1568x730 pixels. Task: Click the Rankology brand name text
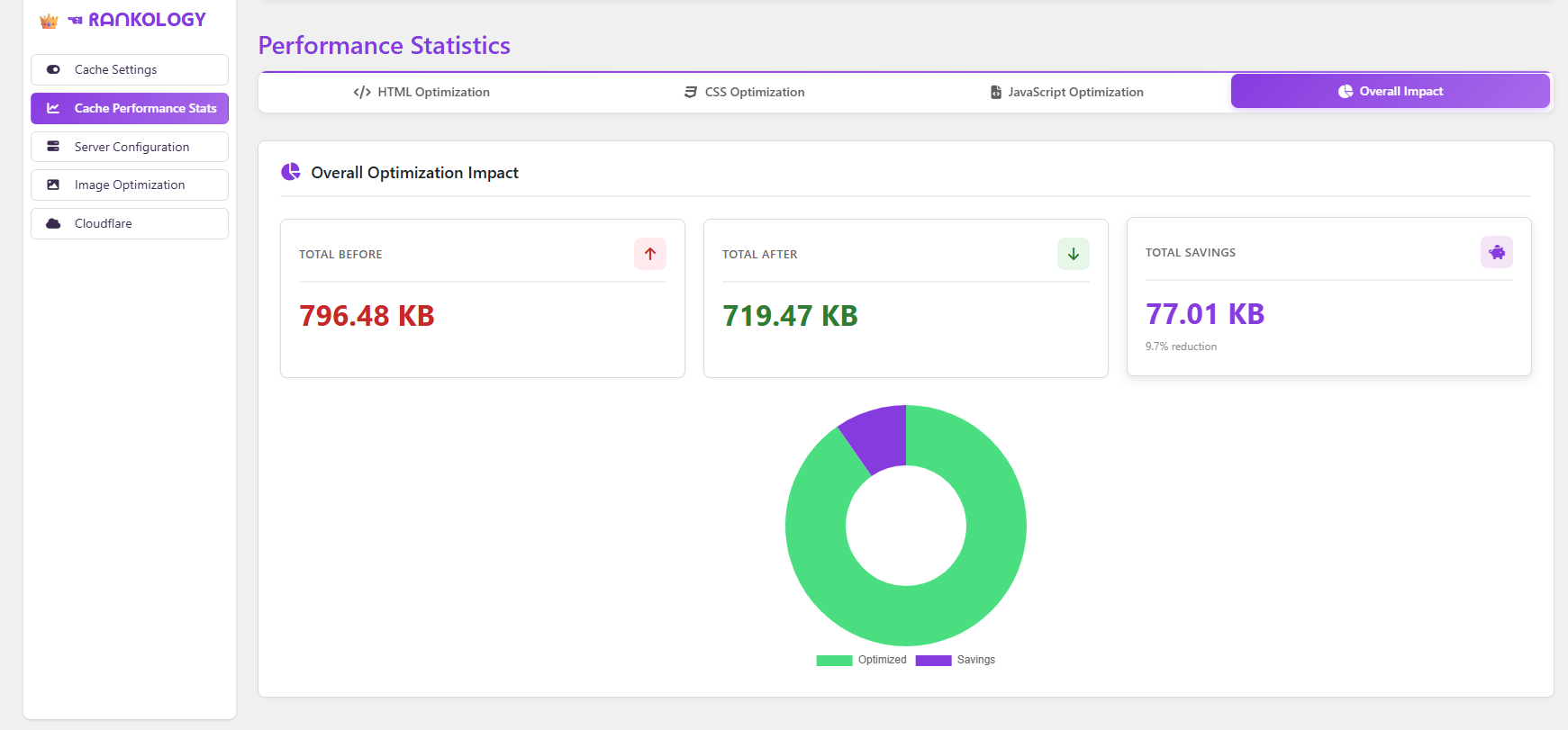147,20
